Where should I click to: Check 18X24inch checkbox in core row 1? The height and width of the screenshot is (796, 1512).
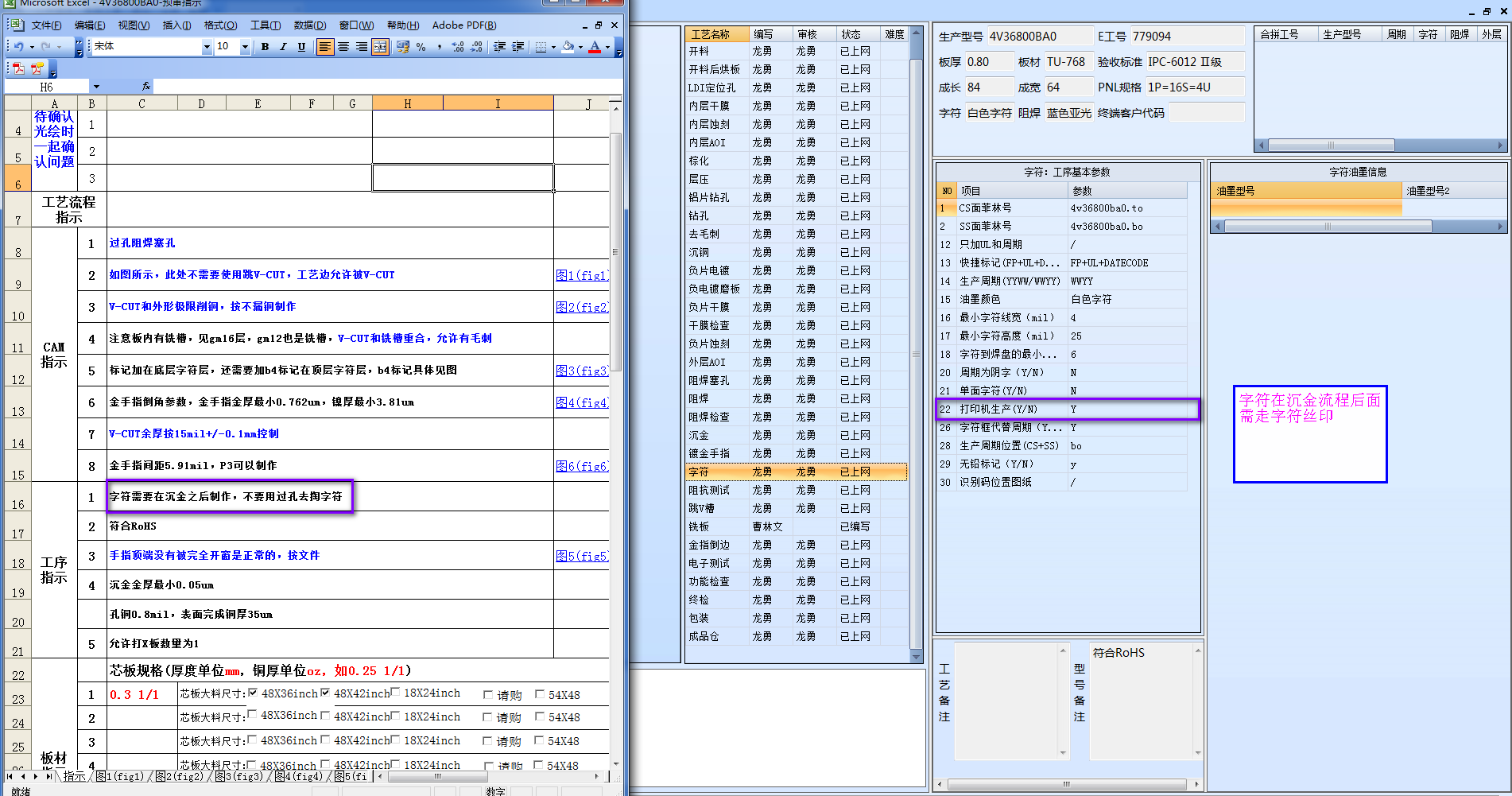click(396, 692)
